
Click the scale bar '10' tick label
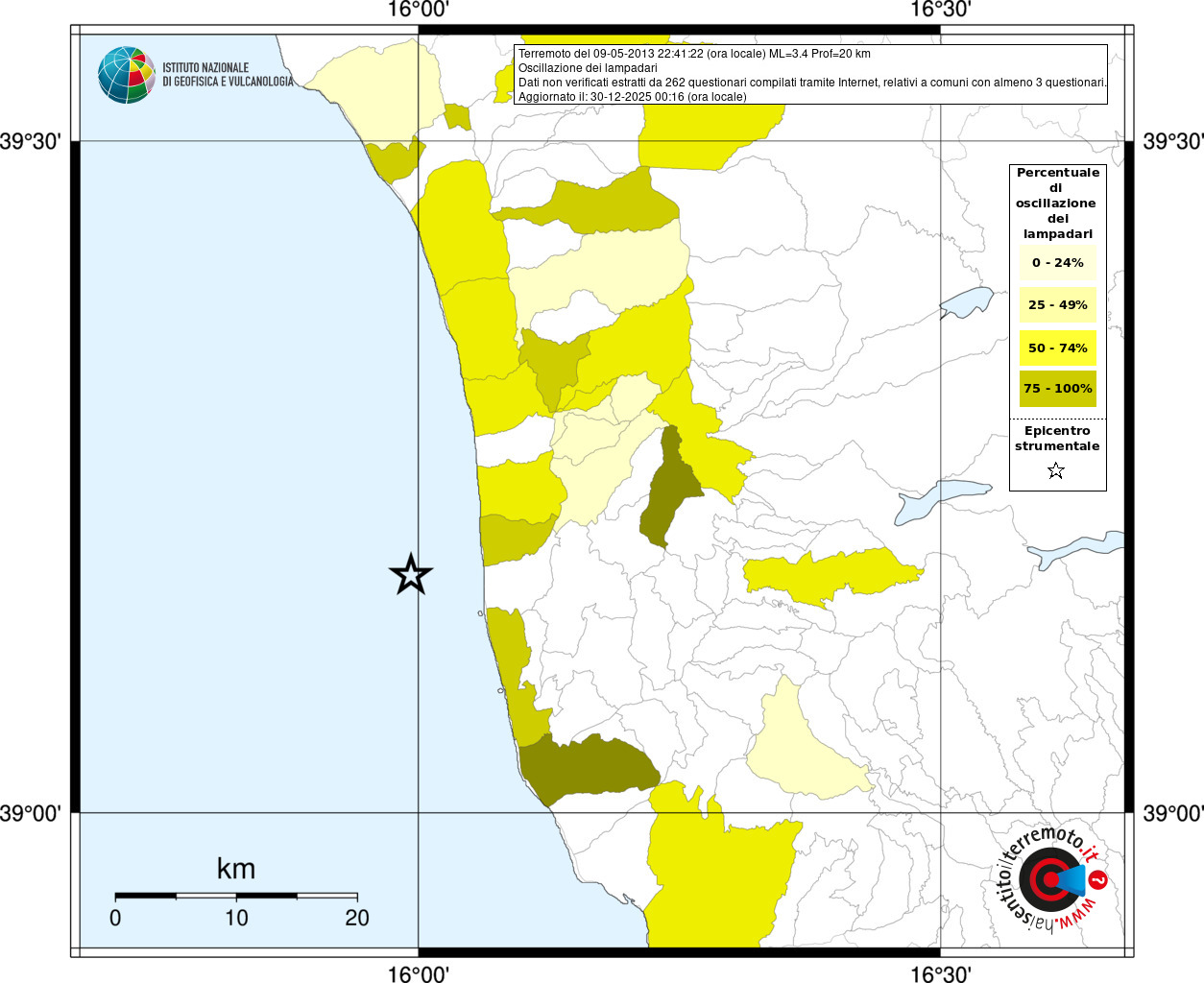pyautogui.click(x=236, y=918)
